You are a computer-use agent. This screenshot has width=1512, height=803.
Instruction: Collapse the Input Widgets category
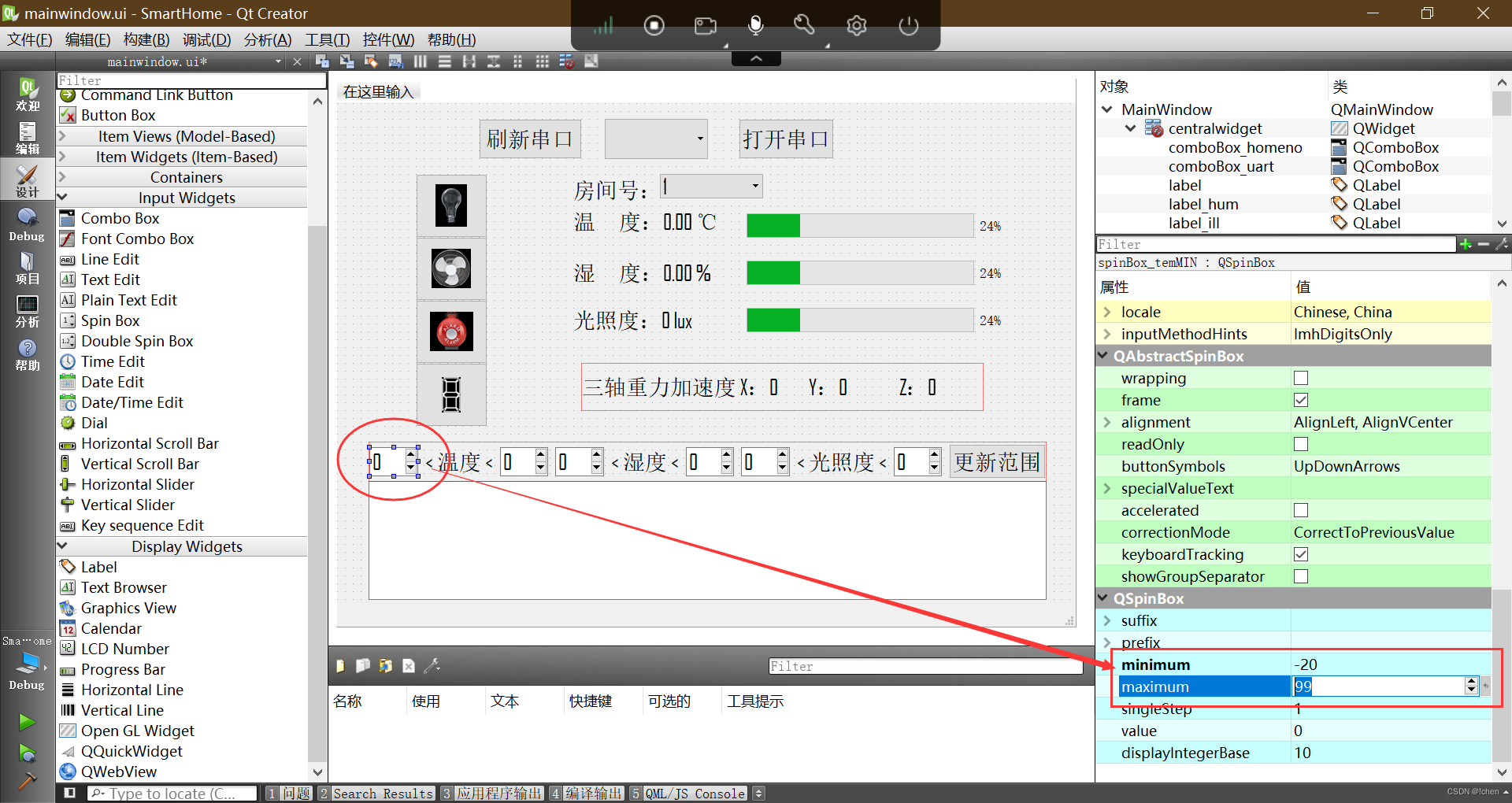pyautogui.click(x=63, y=198)
